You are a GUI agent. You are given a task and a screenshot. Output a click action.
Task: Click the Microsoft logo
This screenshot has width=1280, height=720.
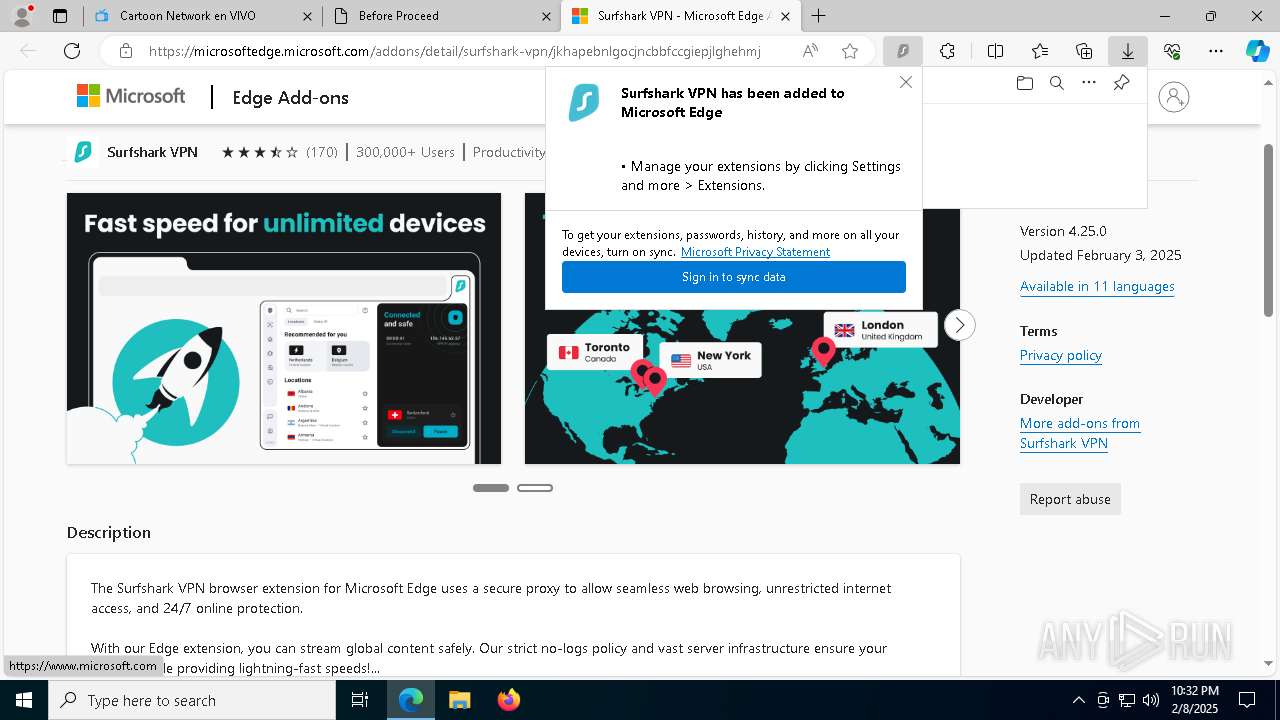point(131,96)
